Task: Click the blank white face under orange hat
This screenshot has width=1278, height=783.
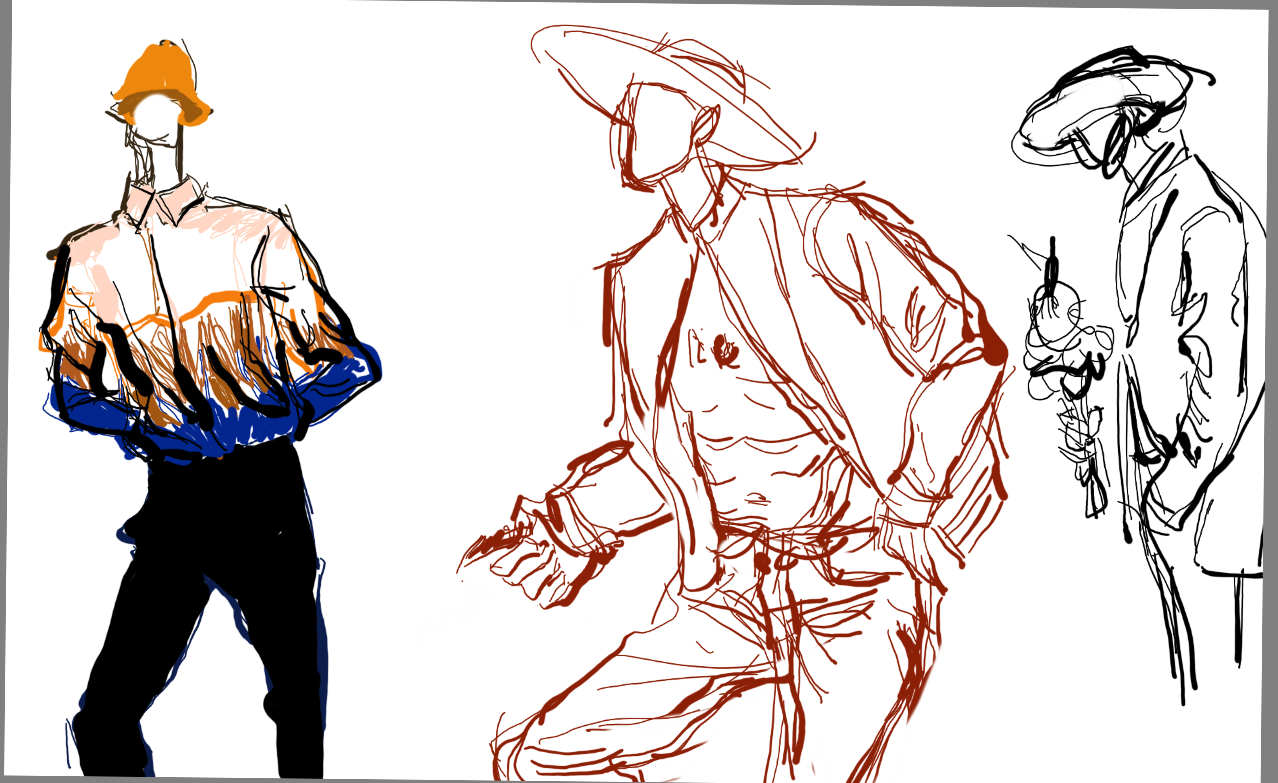Action: click(x=157, y=116)
